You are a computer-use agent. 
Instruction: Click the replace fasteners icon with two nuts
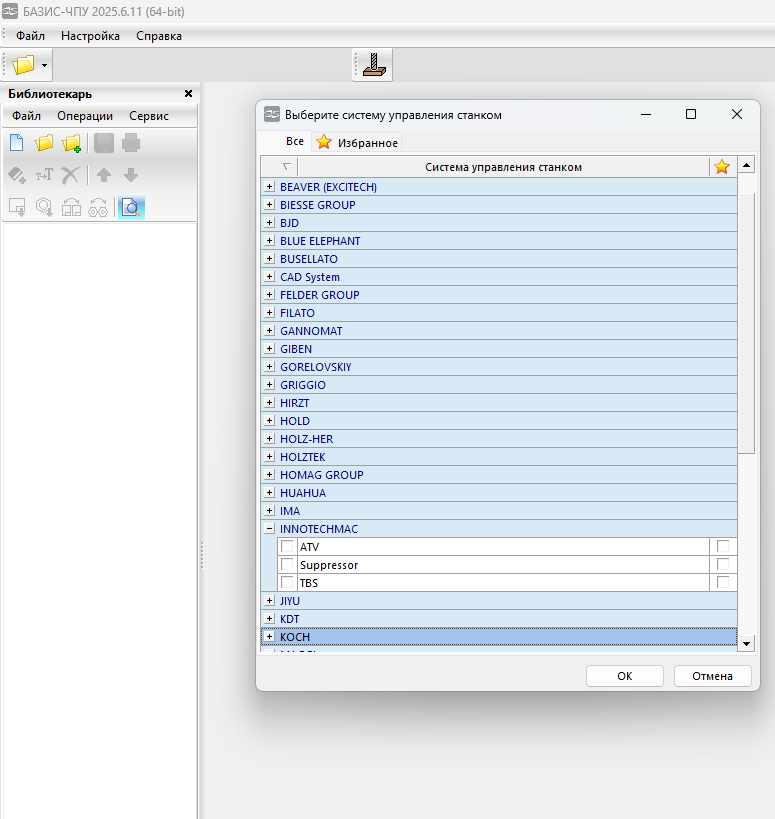tap(98, 207)
